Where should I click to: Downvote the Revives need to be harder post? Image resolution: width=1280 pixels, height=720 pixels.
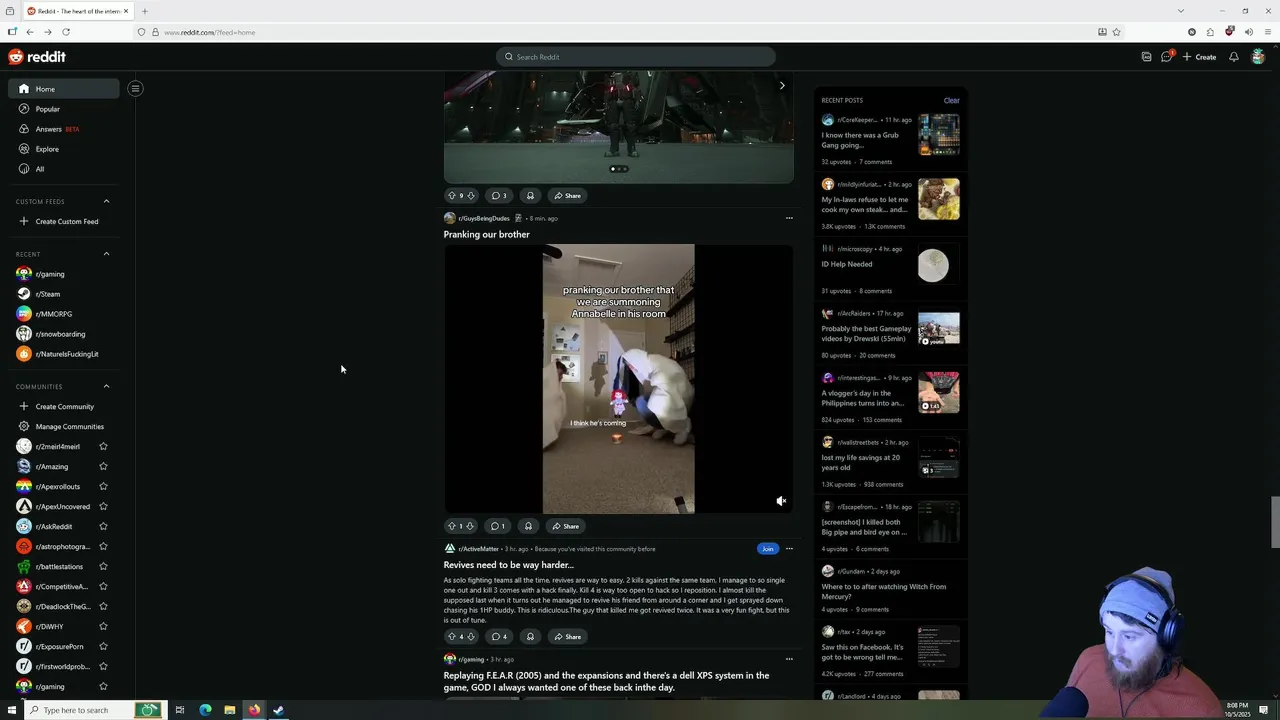pos(470,636)
